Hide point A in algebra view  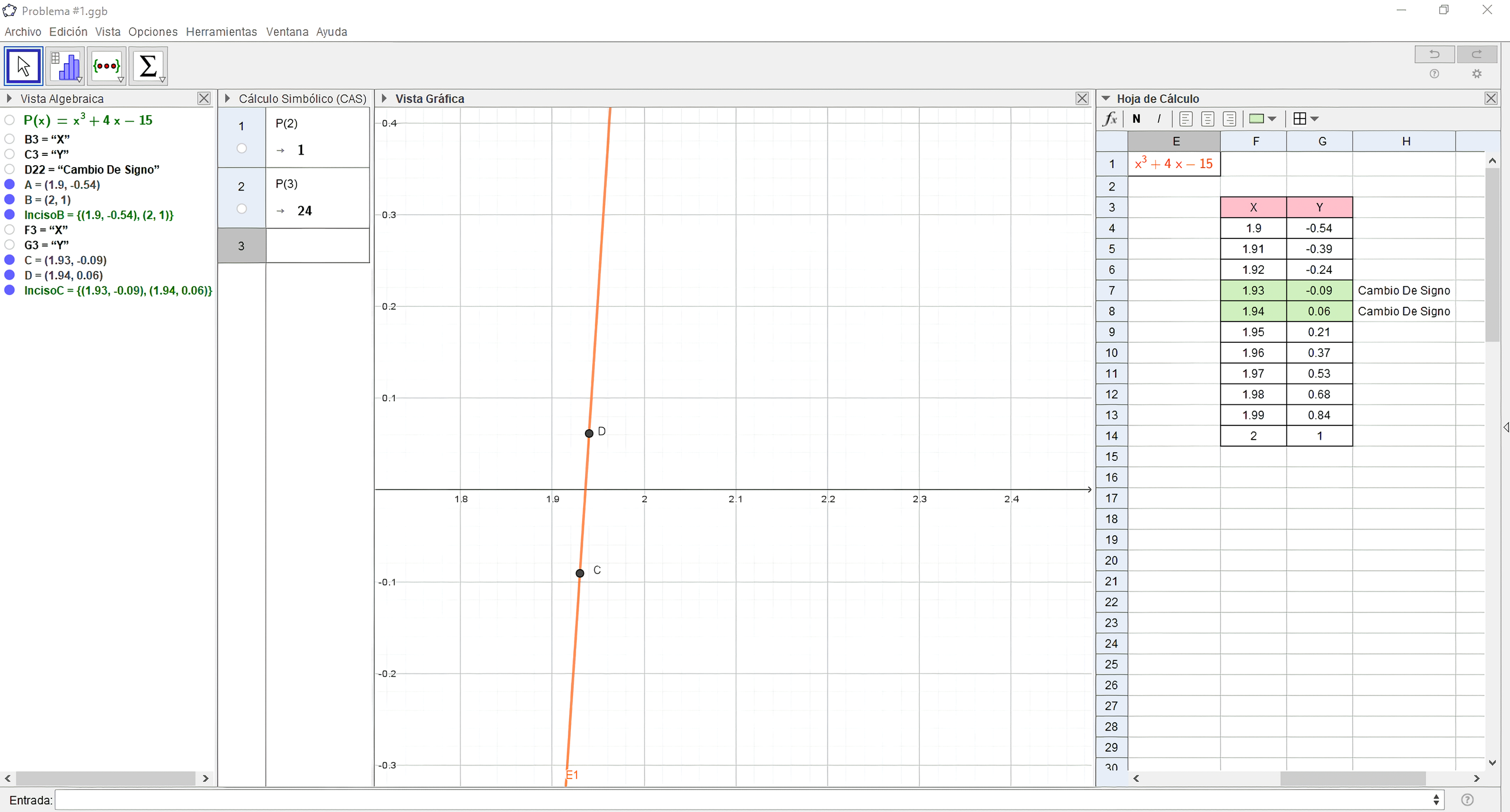click(x=9, y=185)
